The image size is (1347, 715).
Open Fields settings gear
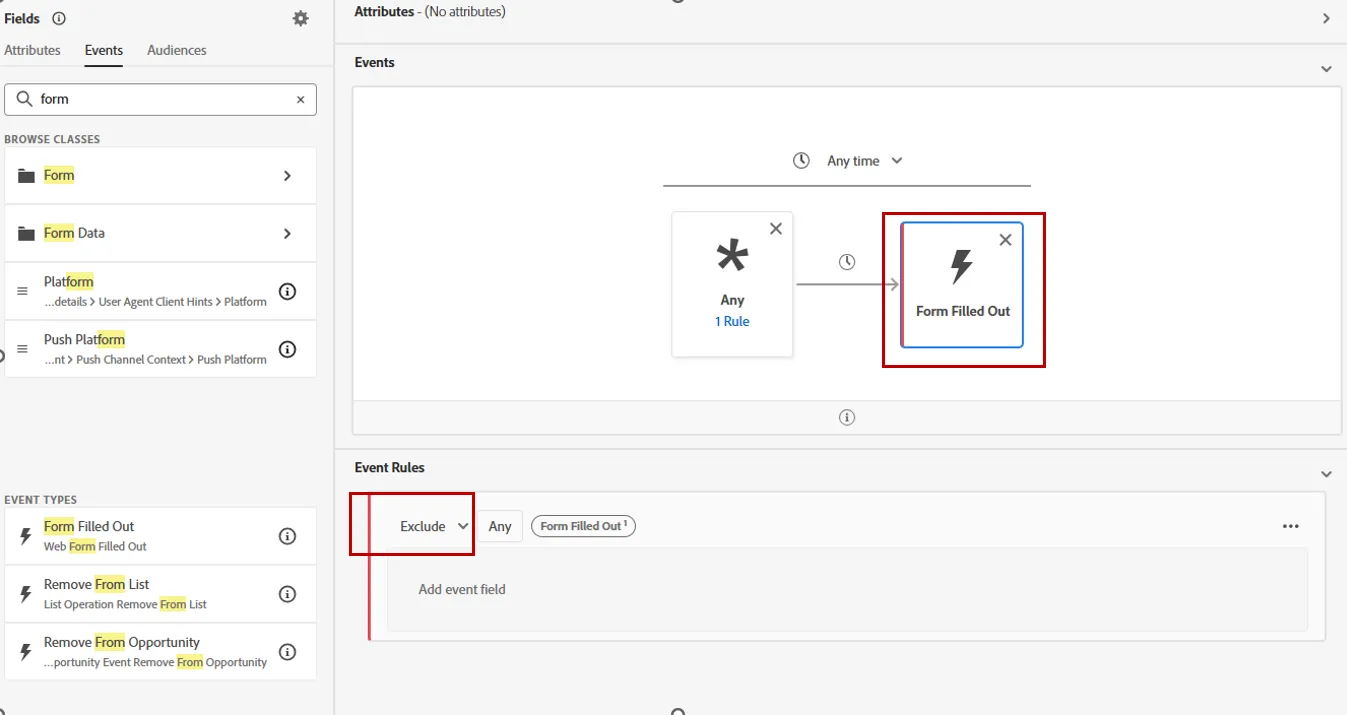click(300, 18)
